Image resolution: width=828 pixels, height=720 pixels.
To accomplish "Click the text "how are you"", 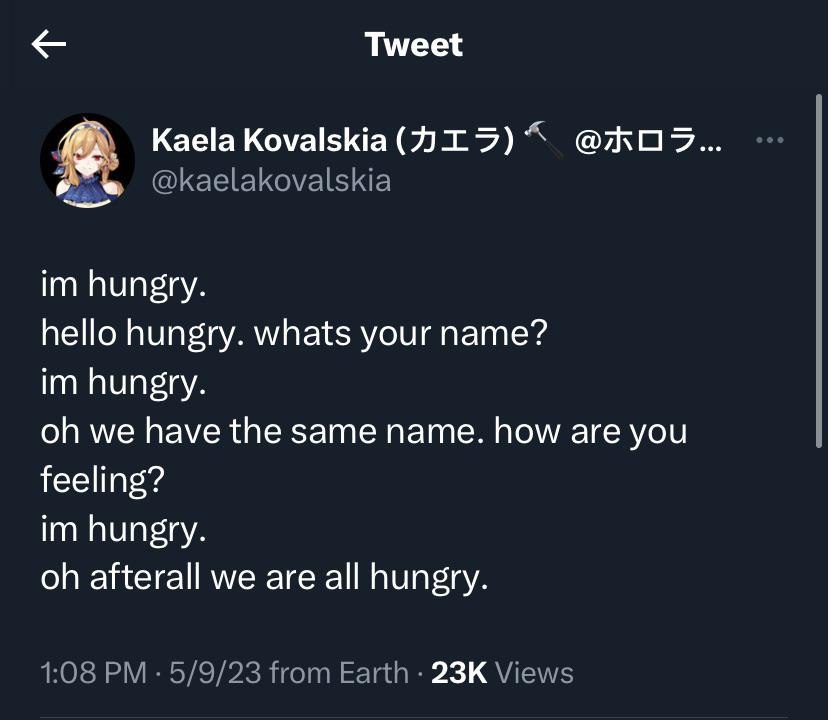I will [x=590, y=432].
